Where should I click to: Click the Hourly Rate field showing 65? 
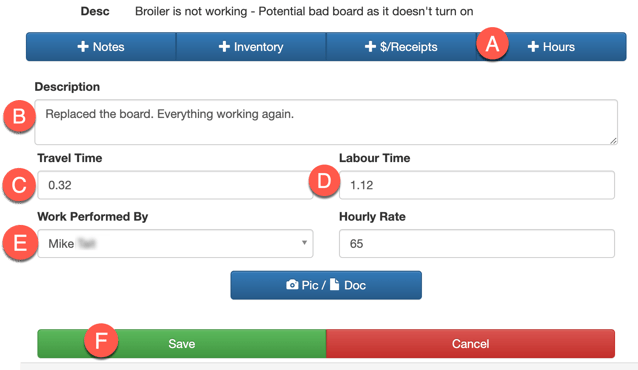[477, 243]
